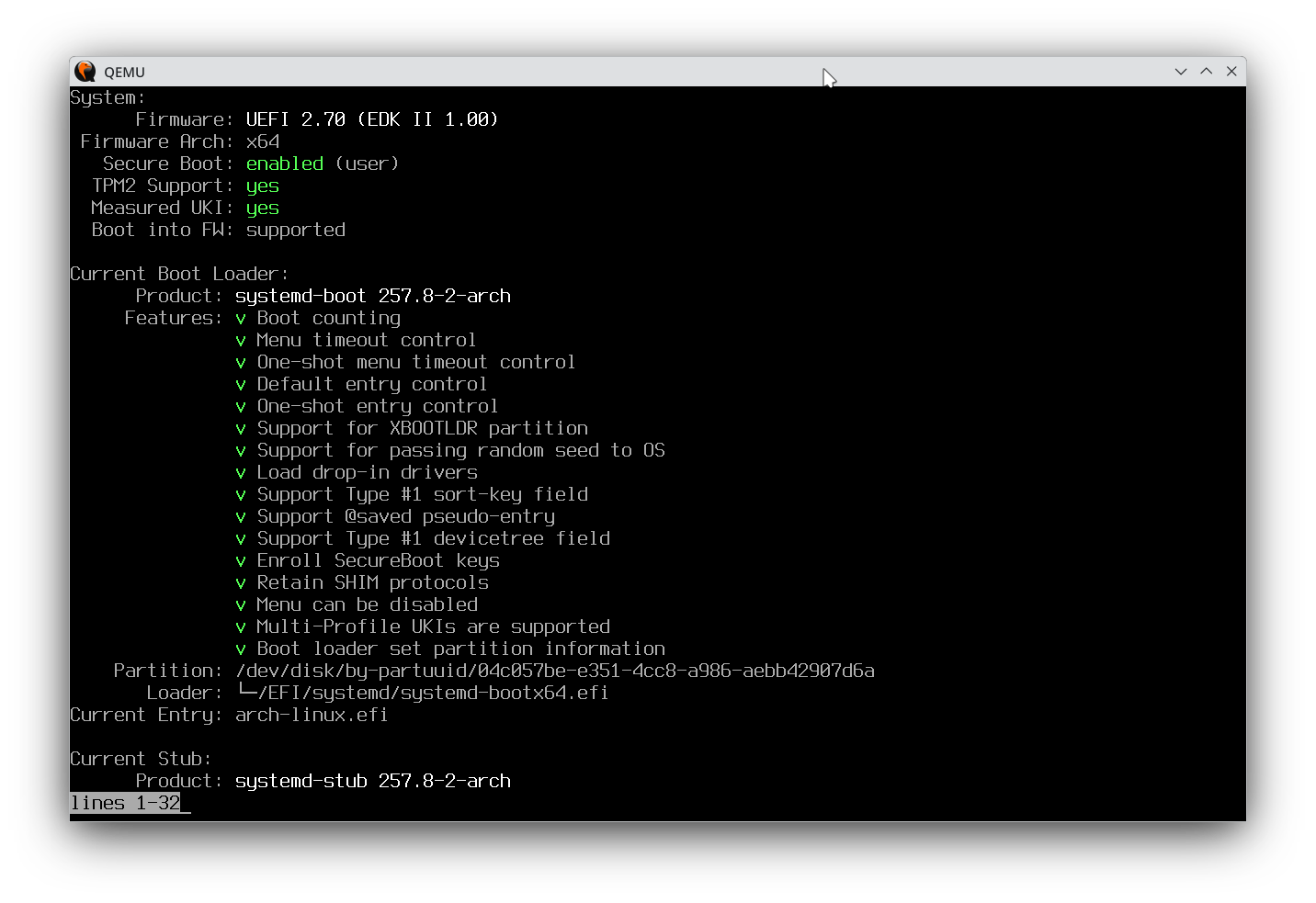The image size is (1316, 903).
Task: Click the green 'yes' next to TPM2 Support
Action: pos(263,186)
